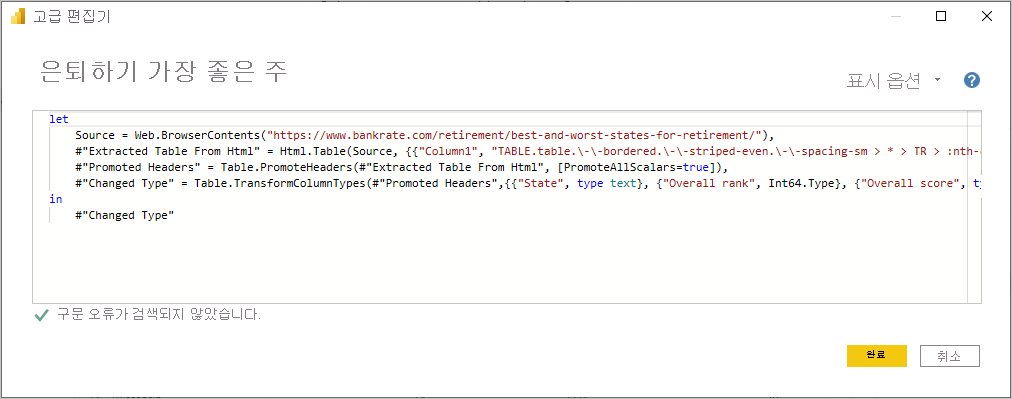The width and height of the screenshot is (1012, 399).
Task: Click the Power BI logo icon
Action: [18, 17]
